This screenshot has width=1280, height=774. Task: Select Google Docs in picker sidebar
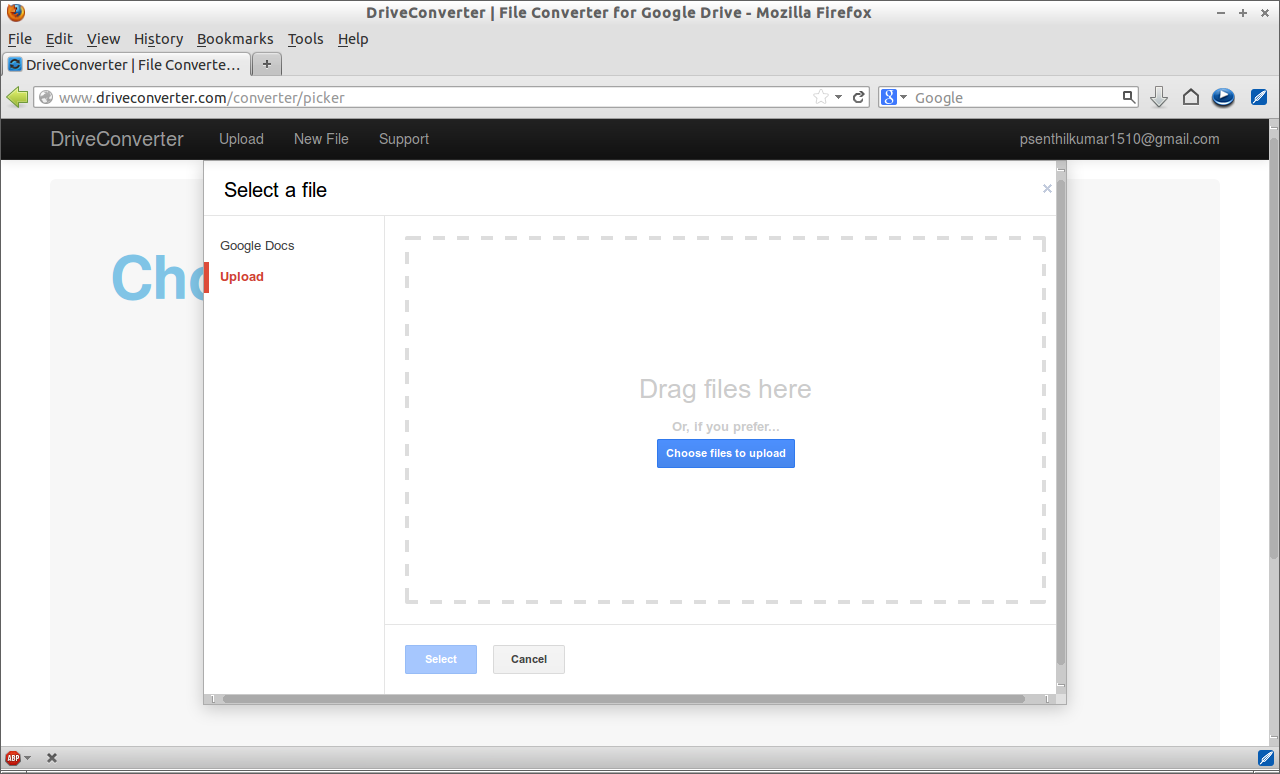pyautogui.click(x=257, y=246)
